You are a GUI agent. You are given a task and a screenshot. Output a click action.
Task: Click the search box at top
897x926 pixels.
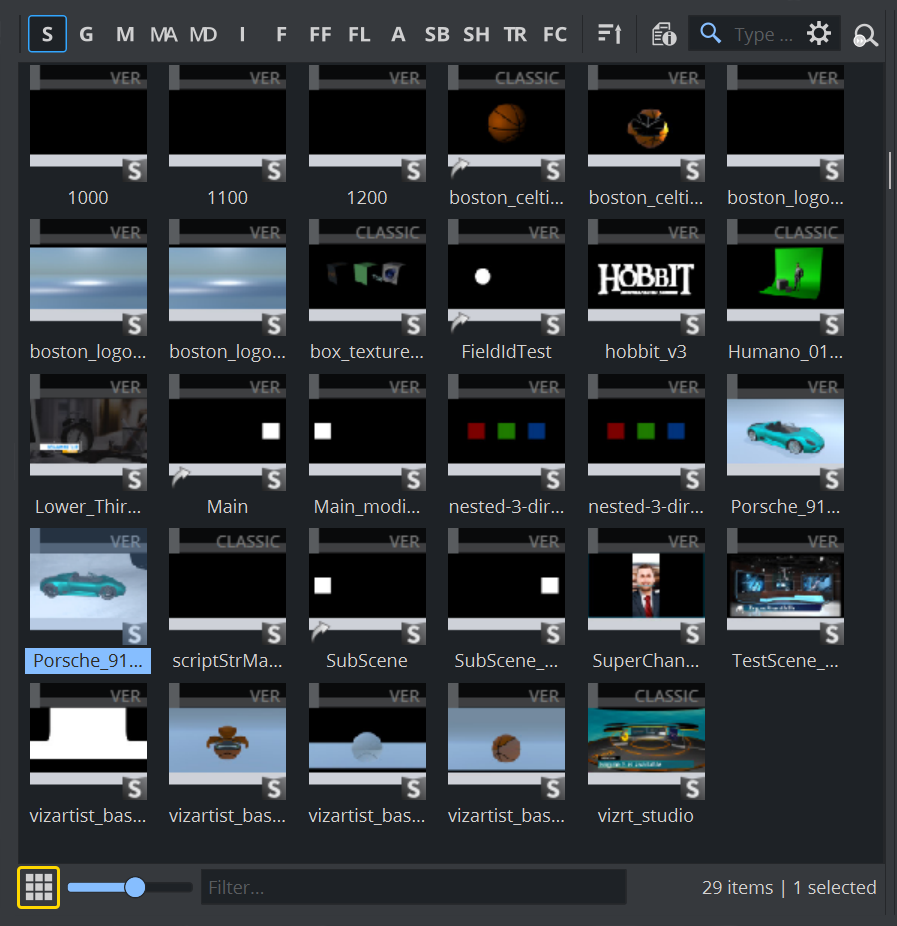[762, 34]
